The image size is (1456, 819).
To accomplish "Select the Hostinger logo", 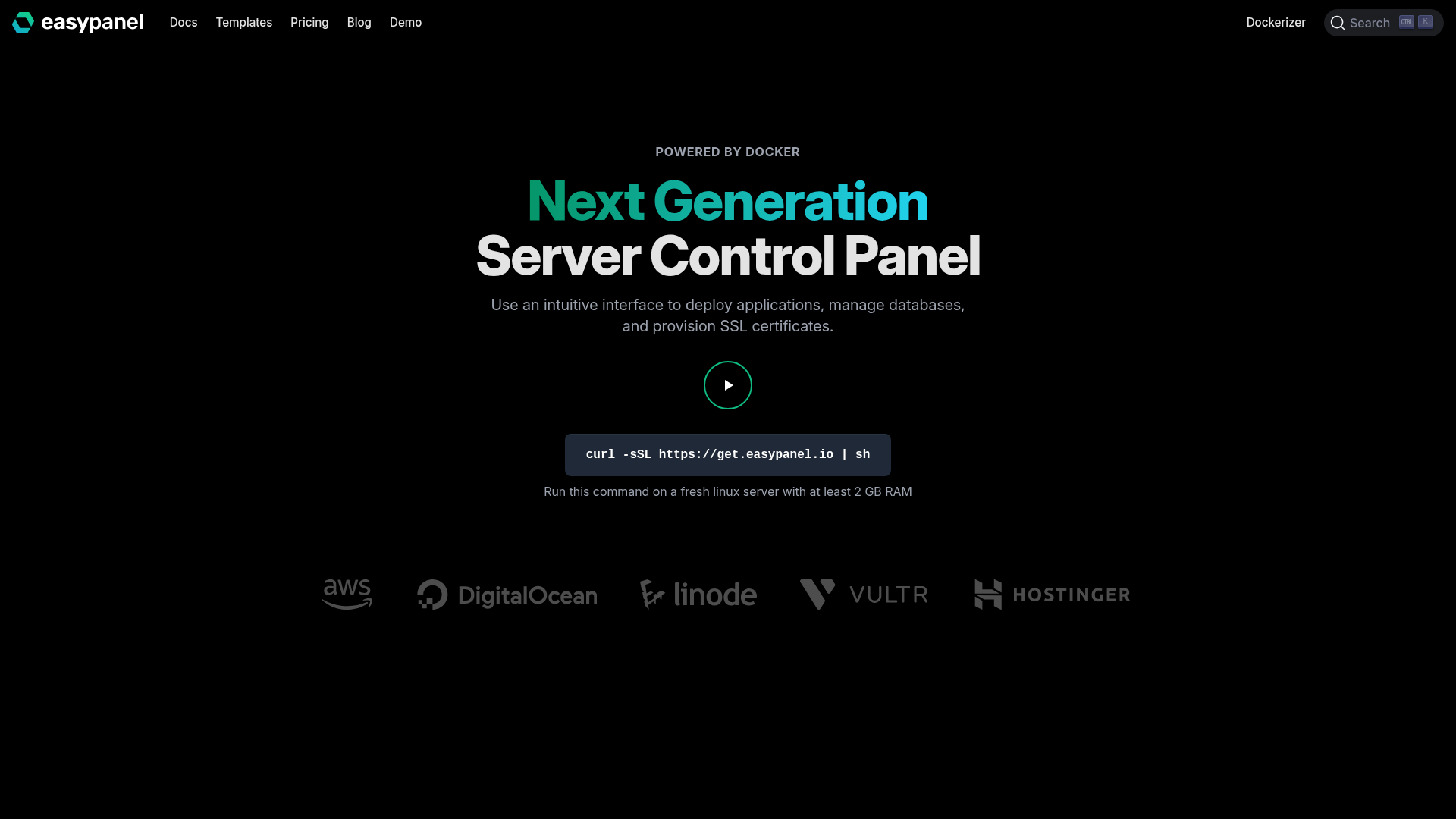I will point(1053,595).
